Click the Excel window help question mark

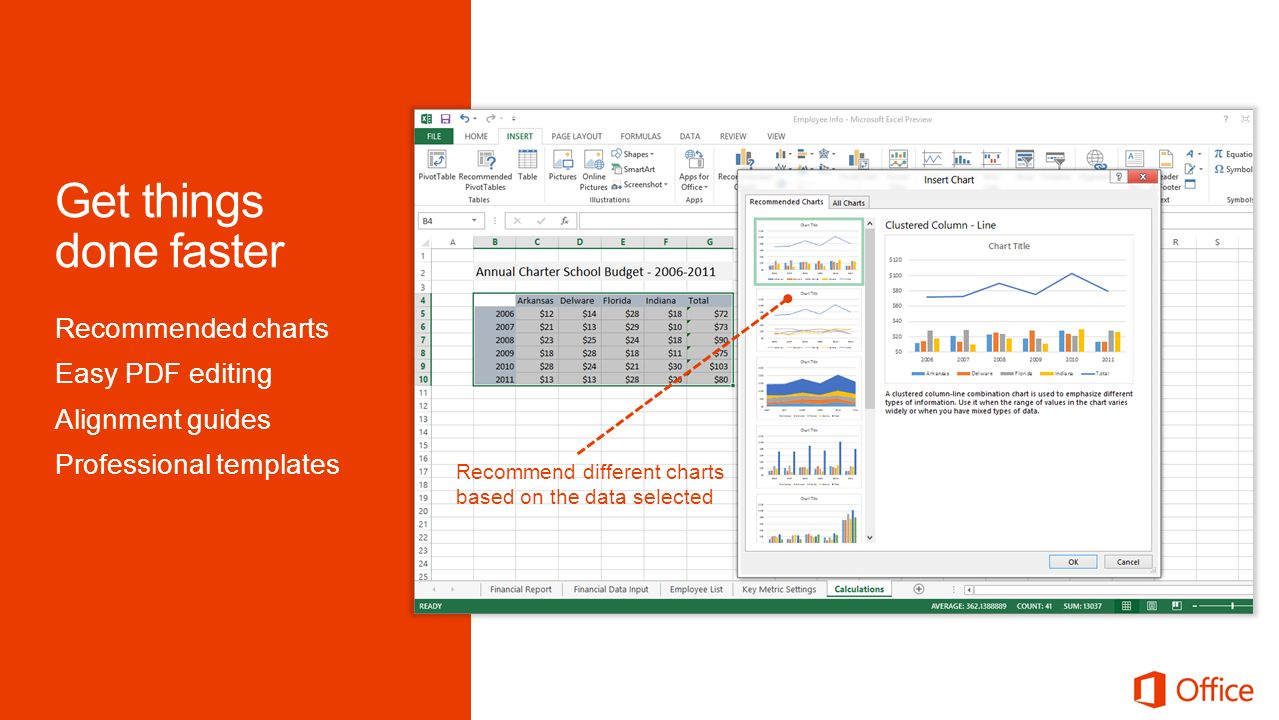click(1225, 119)
